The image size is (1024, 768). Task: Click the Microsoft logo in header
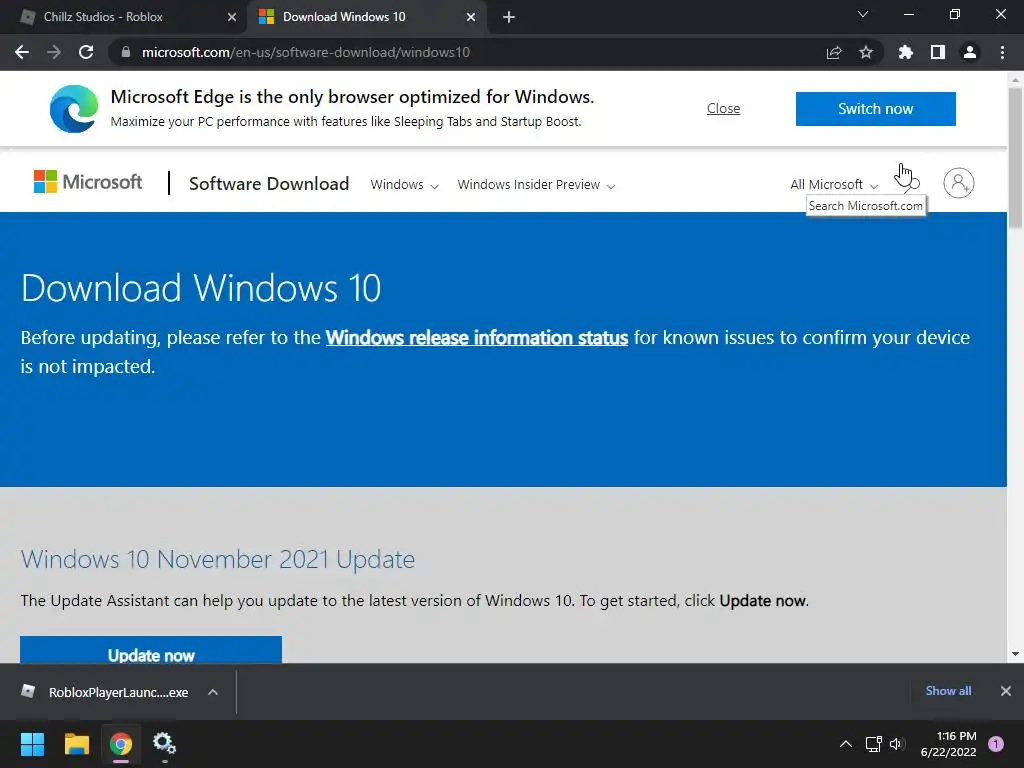[88, 182]
